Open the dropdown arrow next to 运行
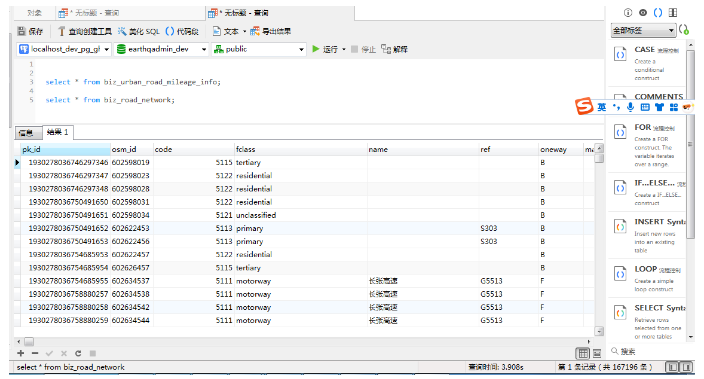 [x=344, y=49]
